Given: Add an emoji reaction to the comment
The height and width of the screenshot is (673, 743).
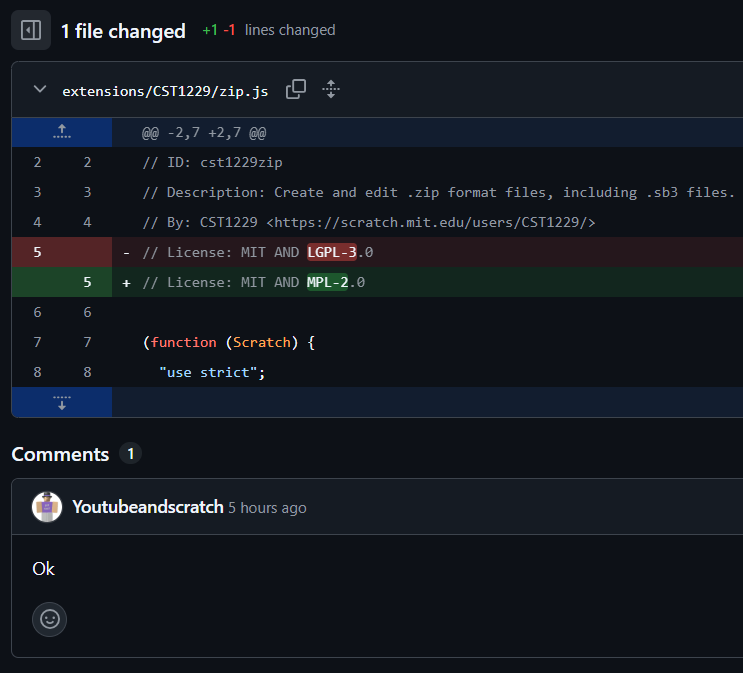Looking at the screenshot, I should [49, 619].
